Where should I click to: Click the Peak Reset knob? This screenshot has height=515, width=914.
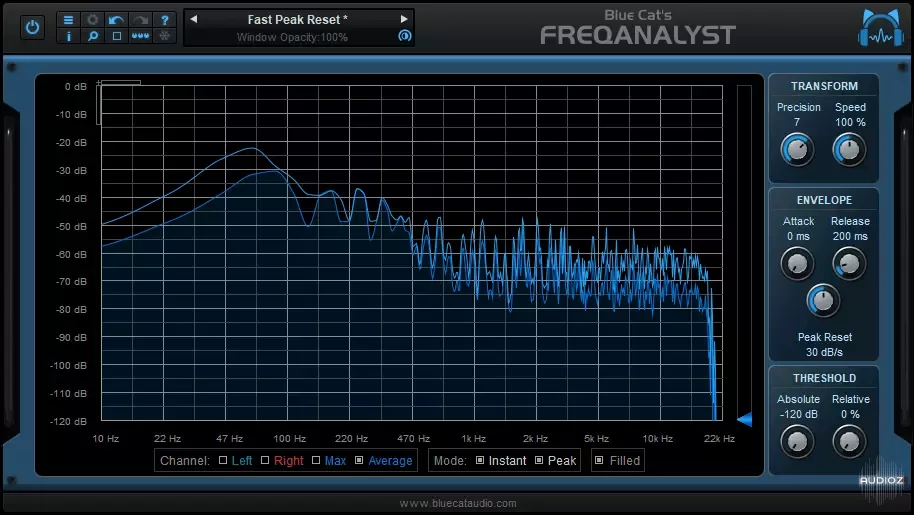coord(823,301)
